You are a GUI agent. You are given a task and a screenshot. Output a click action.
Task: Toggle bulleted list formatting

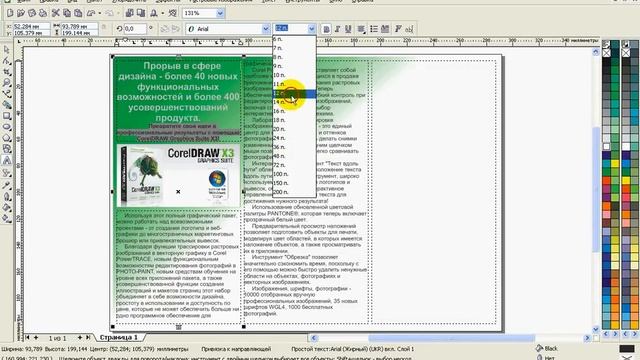[374, 29]
